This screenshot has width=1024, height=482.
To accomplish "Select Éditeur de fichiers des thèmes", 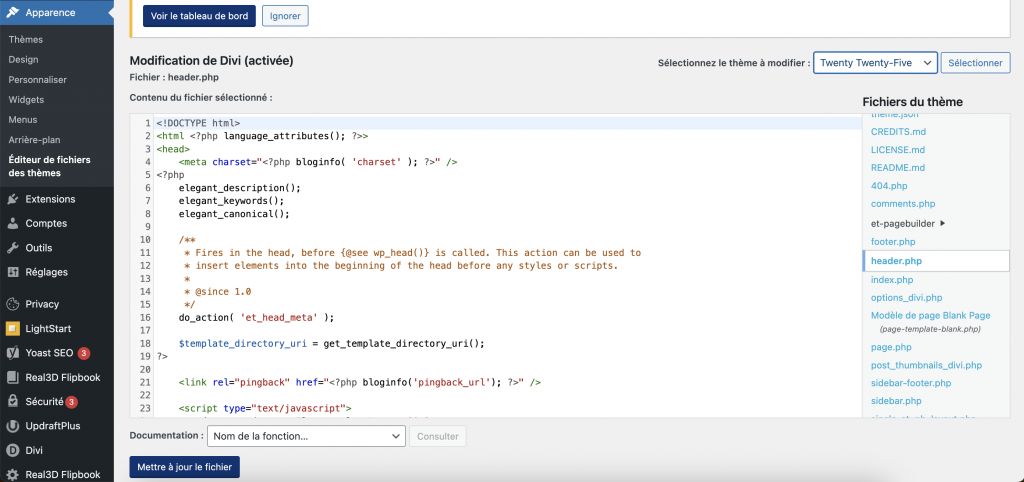I will (50, 167).
